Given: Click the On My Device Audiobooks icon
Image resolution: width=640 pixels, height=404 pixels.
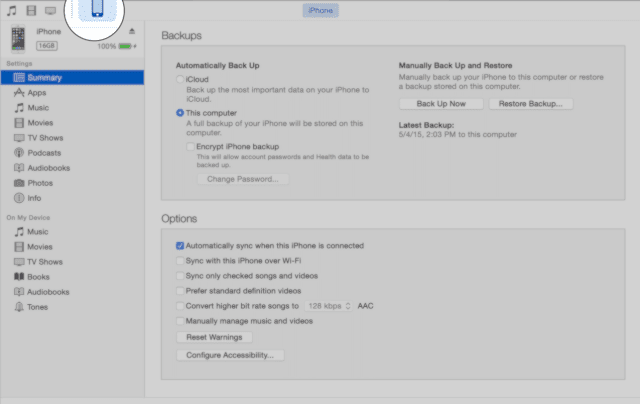Looking at the screenshot, I should (x=19, y=292).
